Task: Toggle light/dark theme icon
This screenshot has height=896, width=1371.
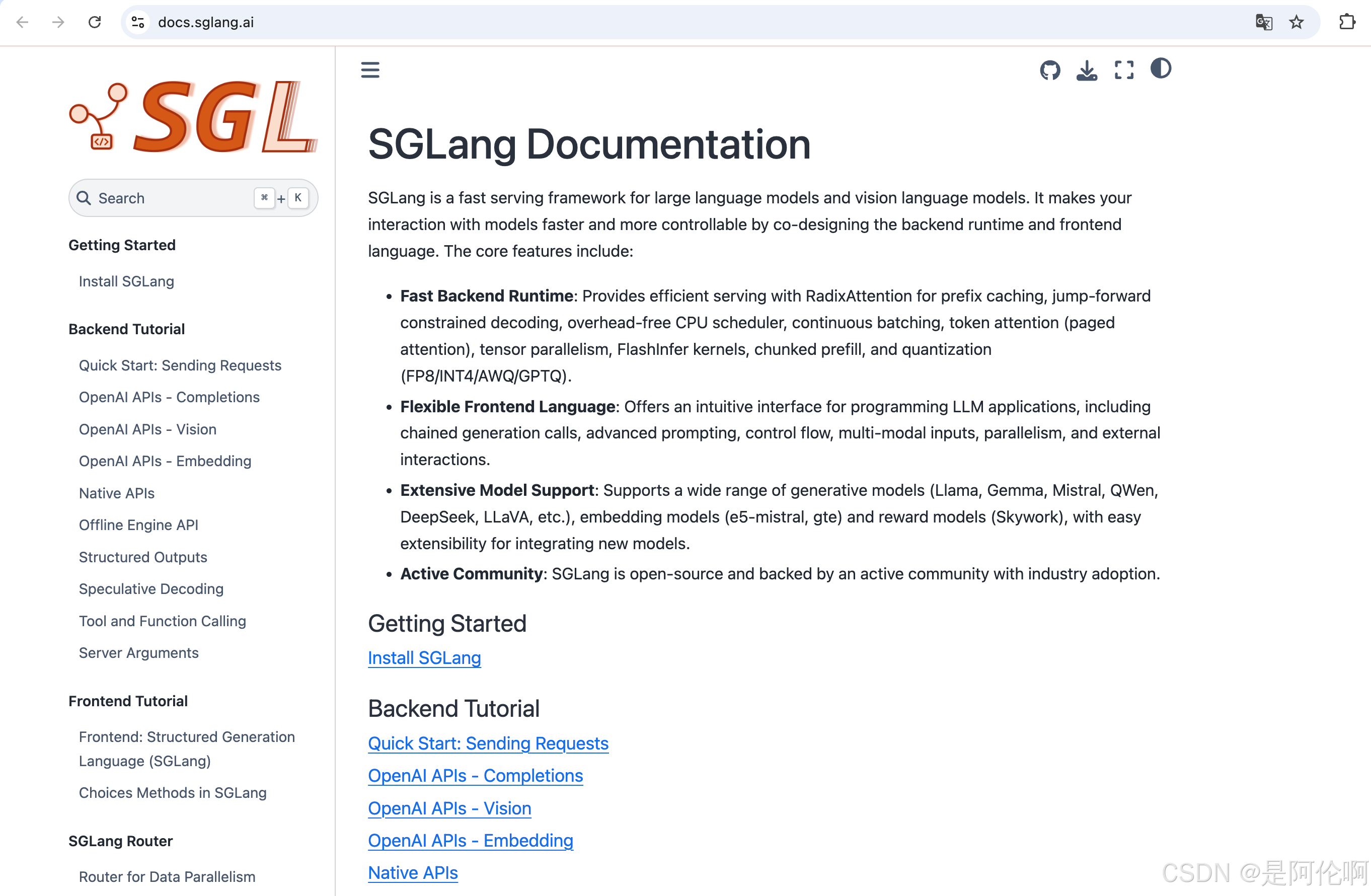Action: 1160,68
